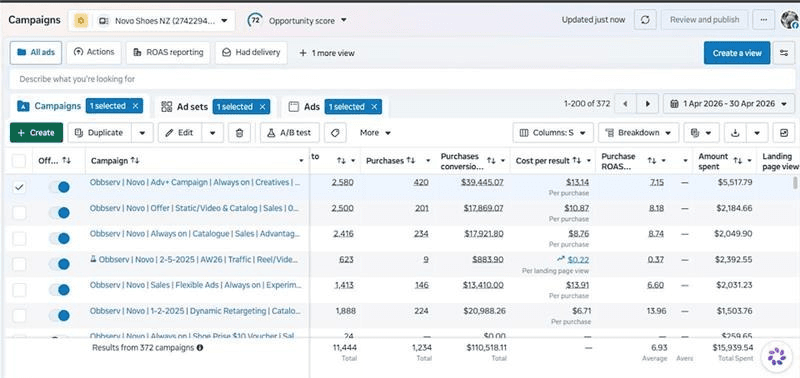Click the green Create button
The width and height of the screenshot is (800, 378).
36,133
